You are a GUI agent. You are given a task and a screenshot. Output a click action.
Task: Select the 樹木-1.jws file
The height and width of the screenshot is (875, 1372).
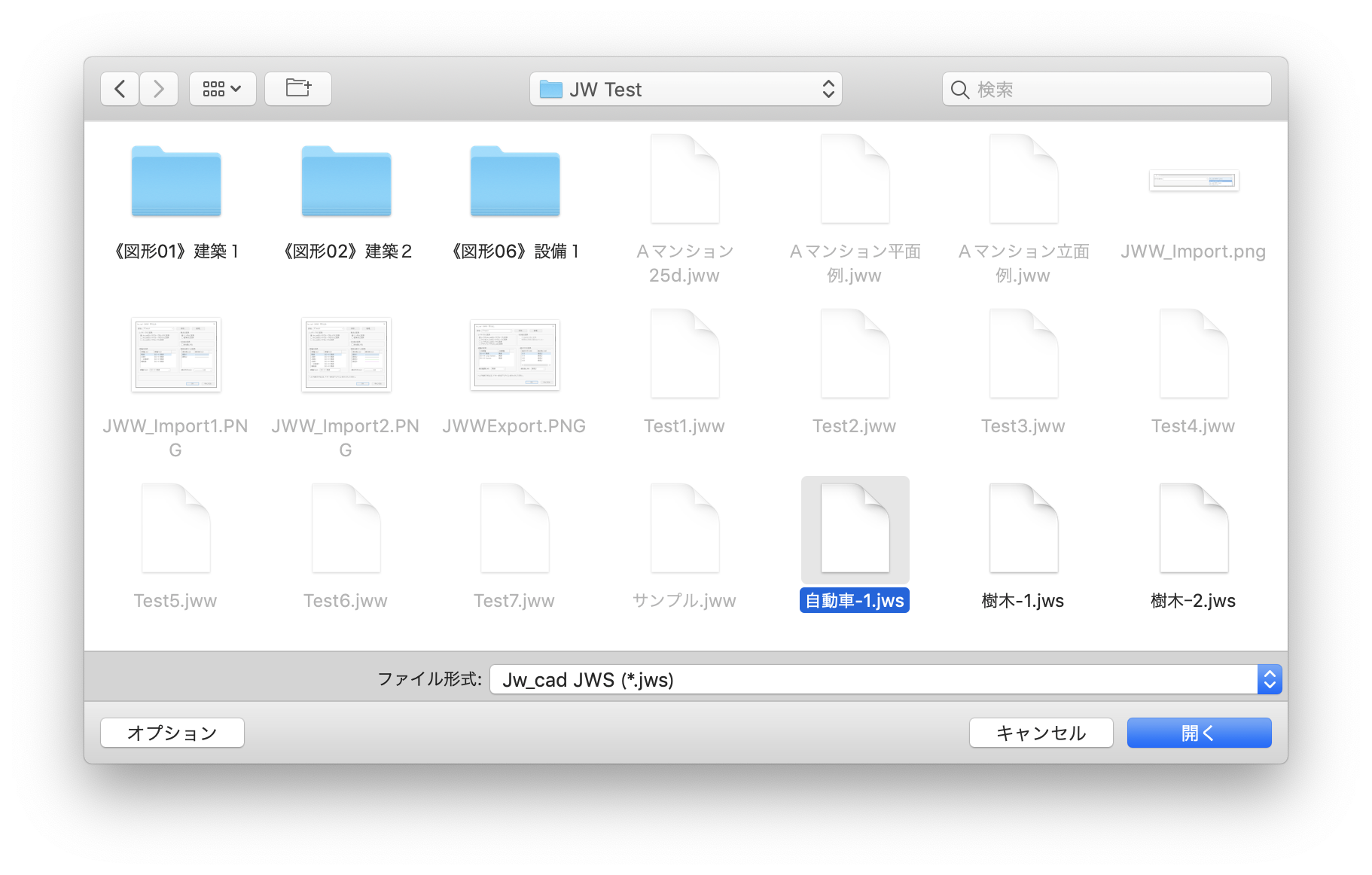[1023, 529]
